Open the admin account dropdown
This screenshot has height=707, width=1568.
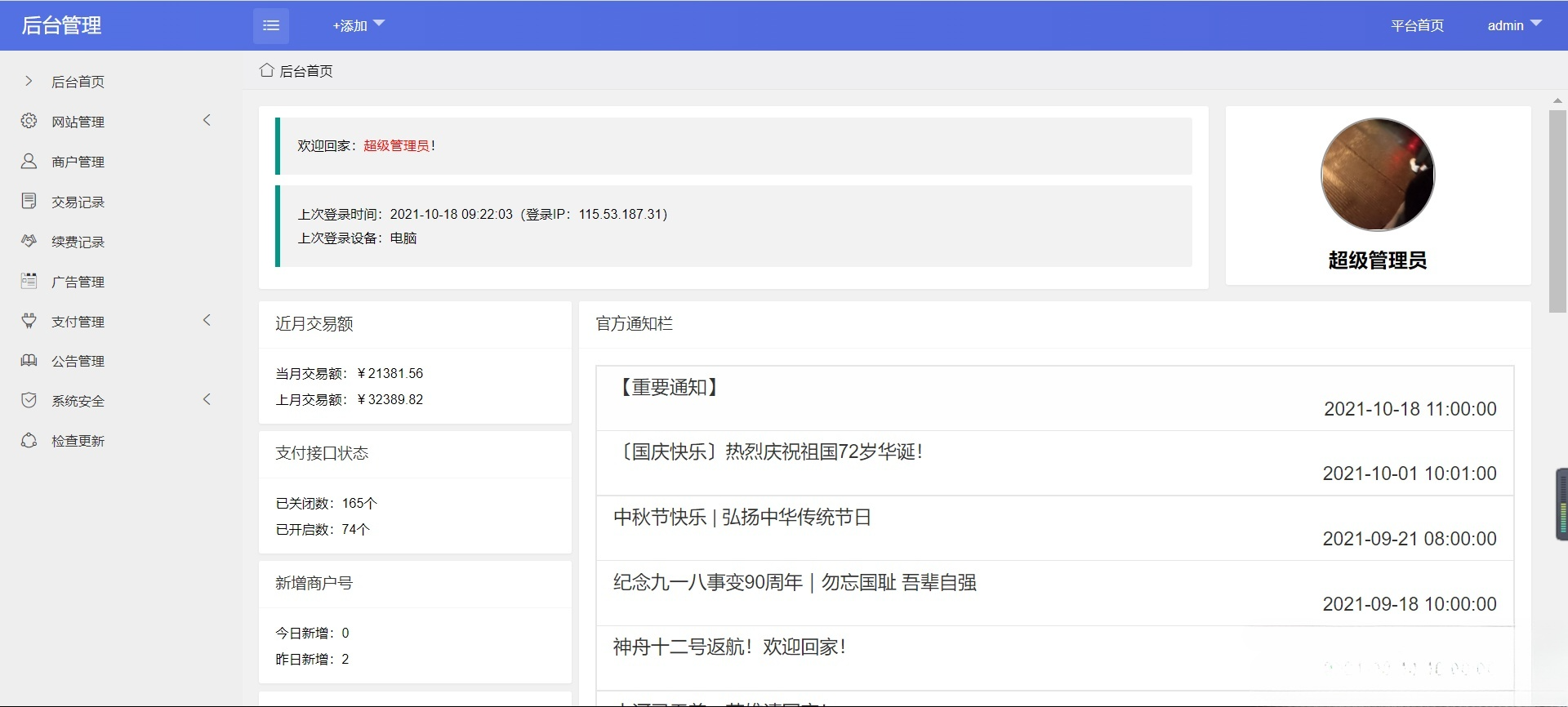[x=1513, y=26]
